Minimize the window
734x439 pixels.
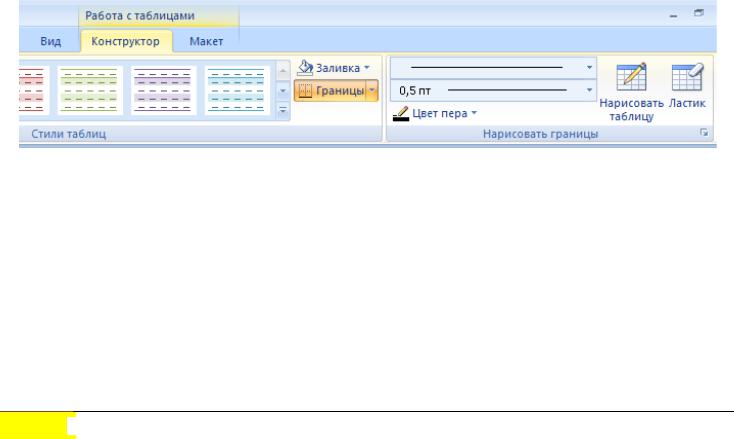click(x=673, y=16)
